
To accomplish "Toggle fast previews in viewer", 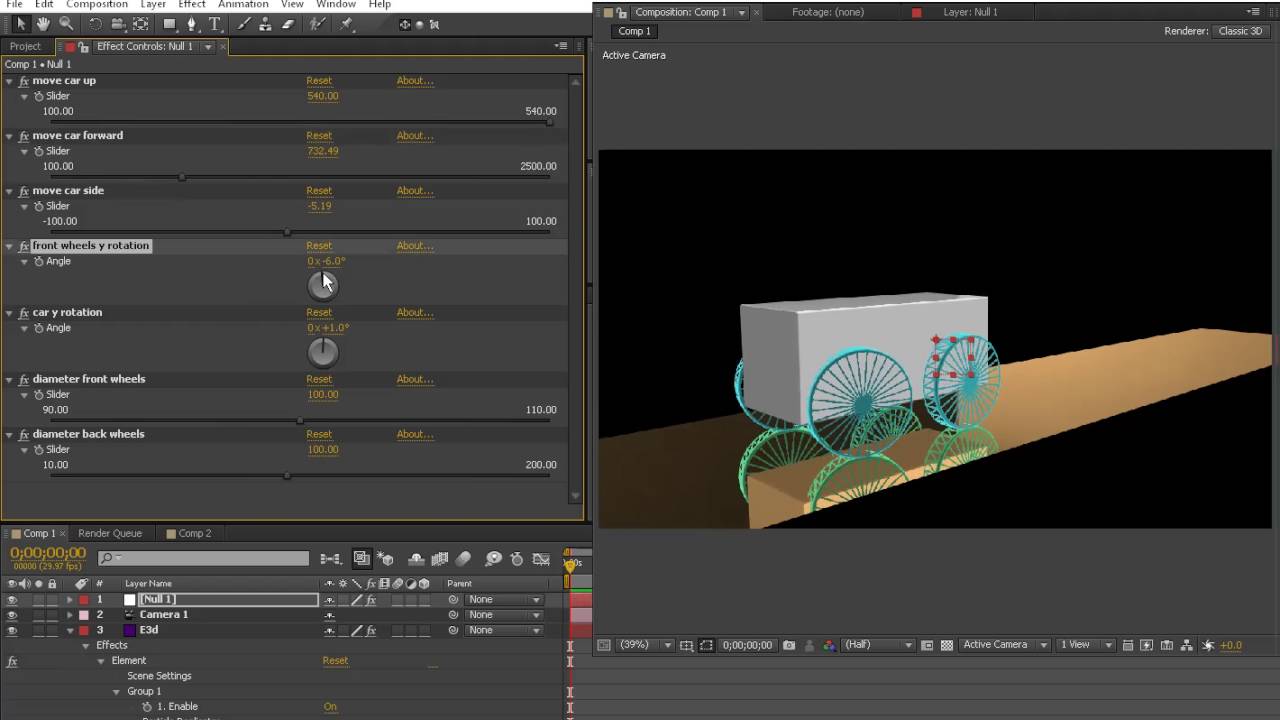I will pyautogui.click(x=1146, y=645).
